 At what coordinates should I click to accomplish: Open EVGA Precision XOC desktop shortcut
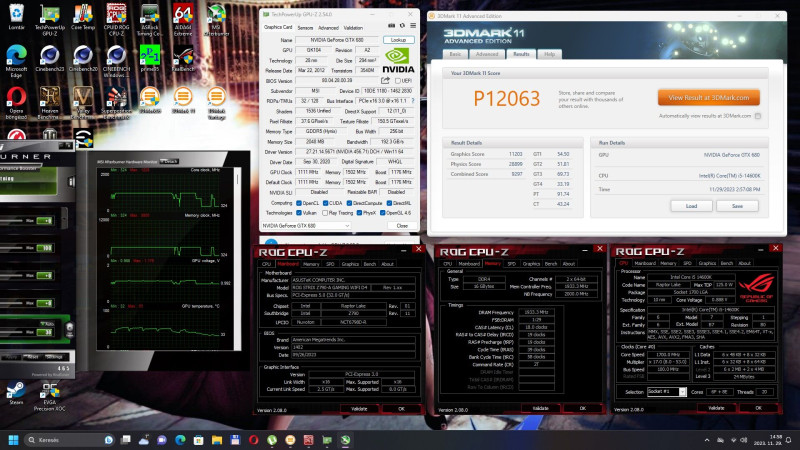(49, 396)
